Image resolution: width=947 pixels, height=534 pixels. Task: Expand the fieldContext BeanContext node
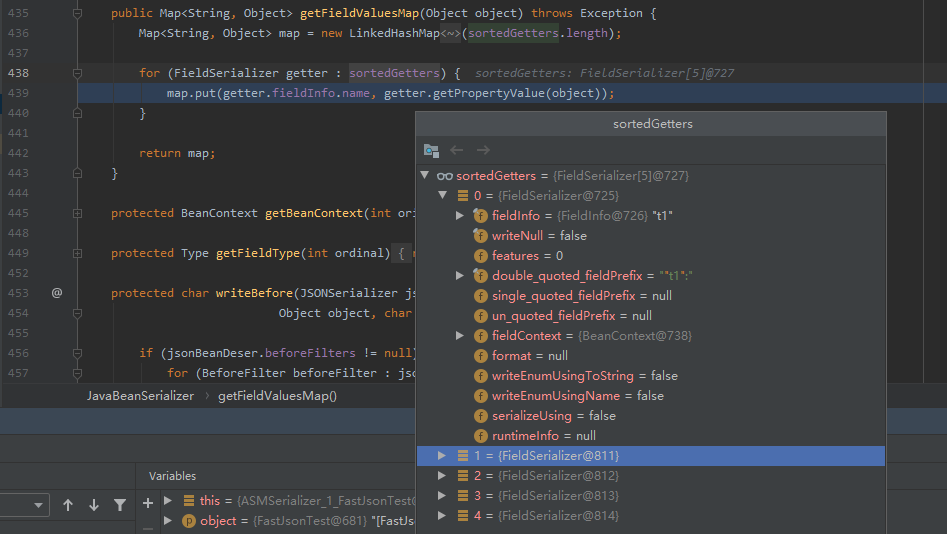click(460, 335)
